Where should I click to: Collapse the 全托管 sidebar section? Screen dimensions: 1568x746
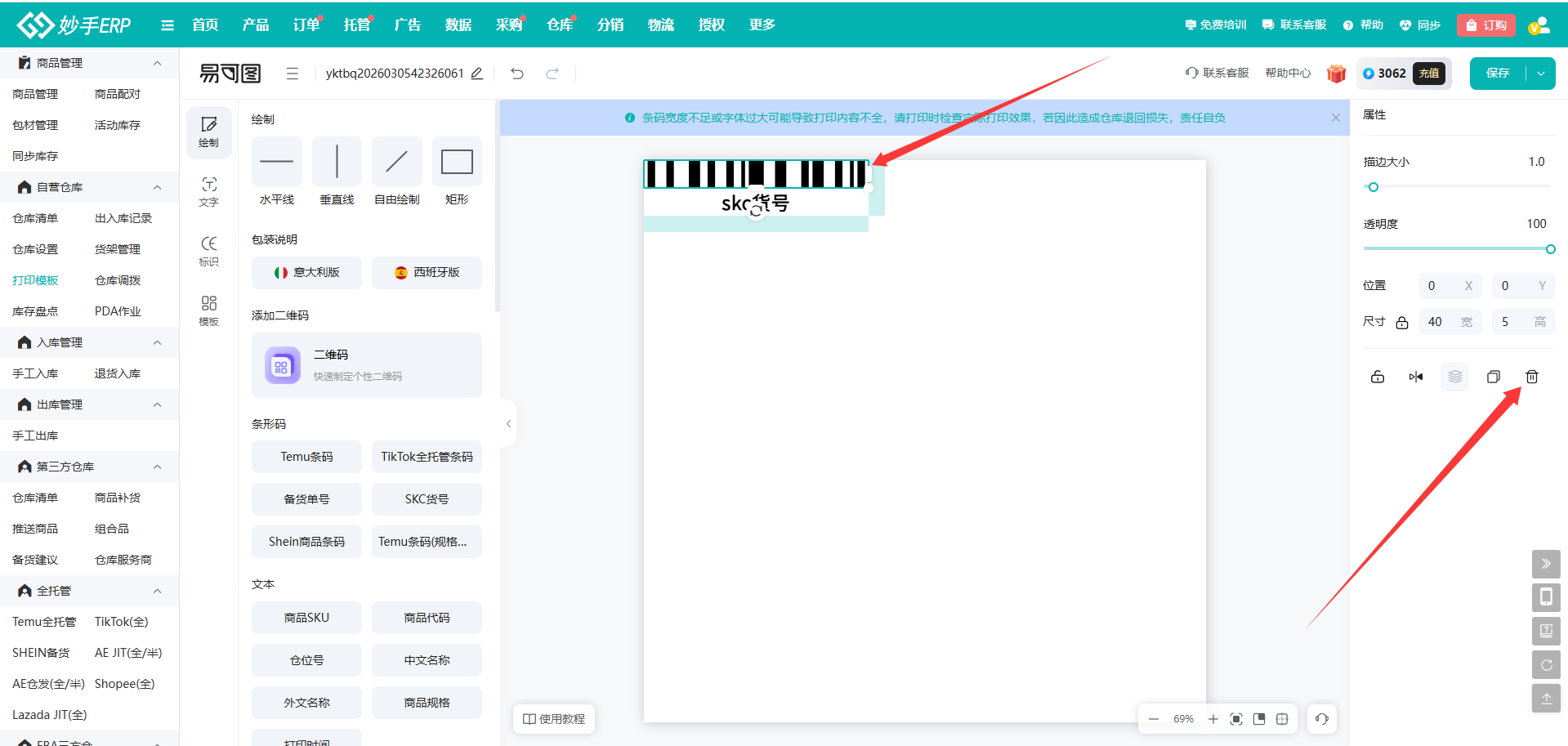[x=158, y=591]
